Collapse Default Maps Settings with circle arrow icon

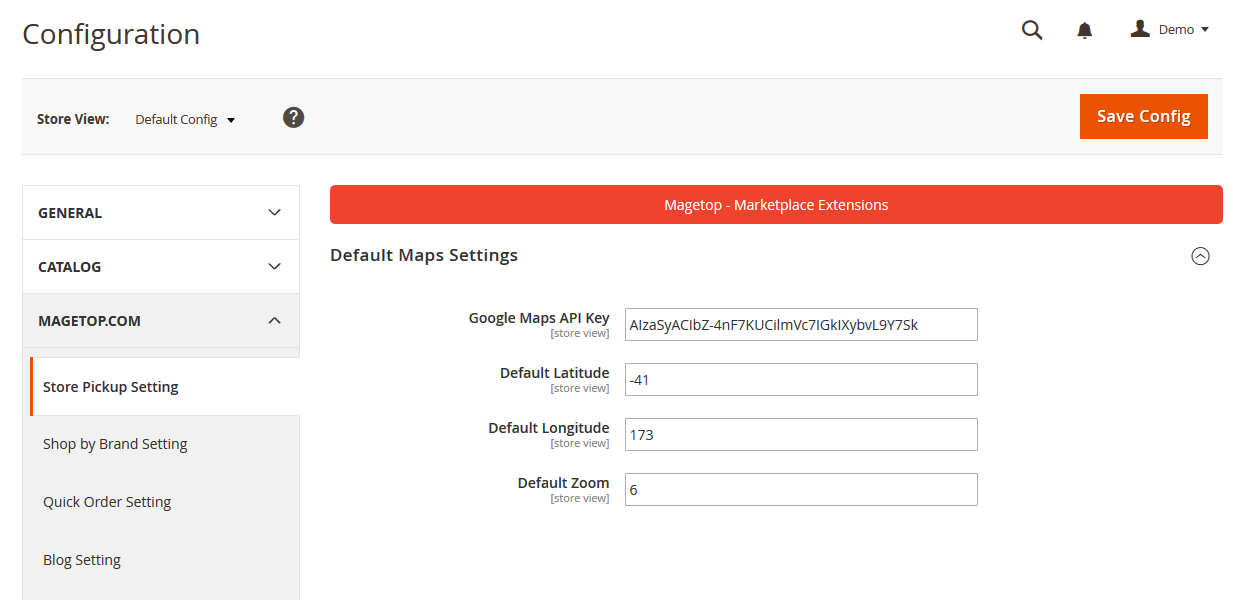tap(1200, 256)
